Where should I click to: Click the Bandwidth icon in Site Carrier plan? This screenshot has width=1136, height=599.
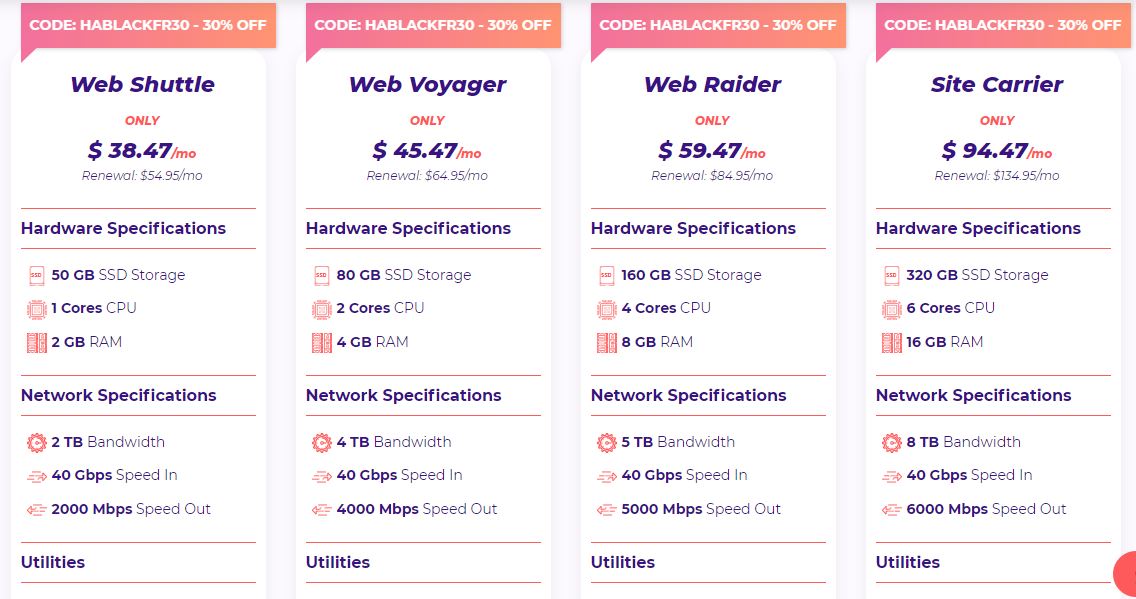[x=891, y=442]
